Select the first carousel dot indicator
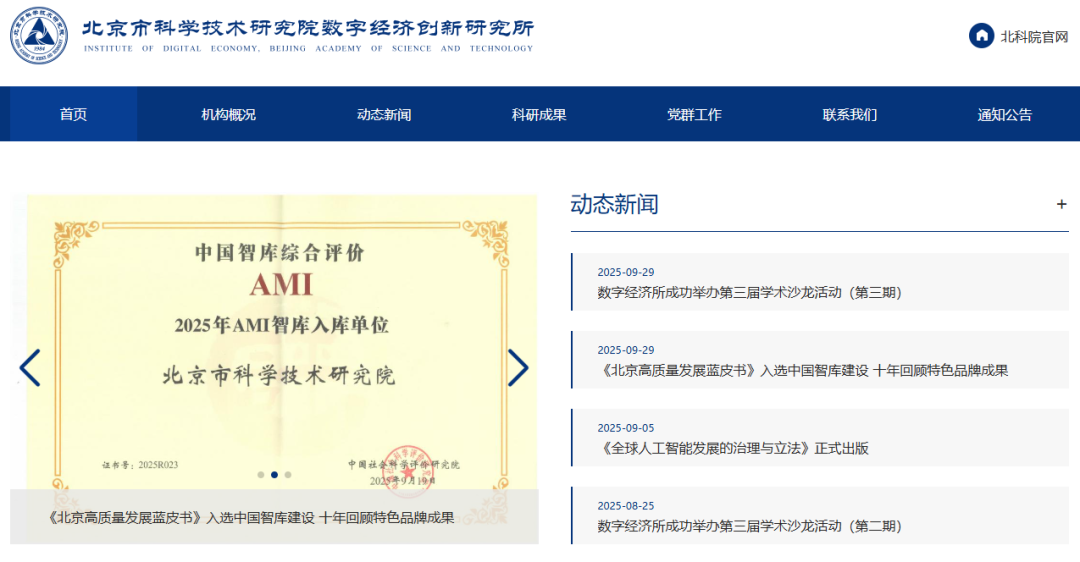 tap(260, 475)
